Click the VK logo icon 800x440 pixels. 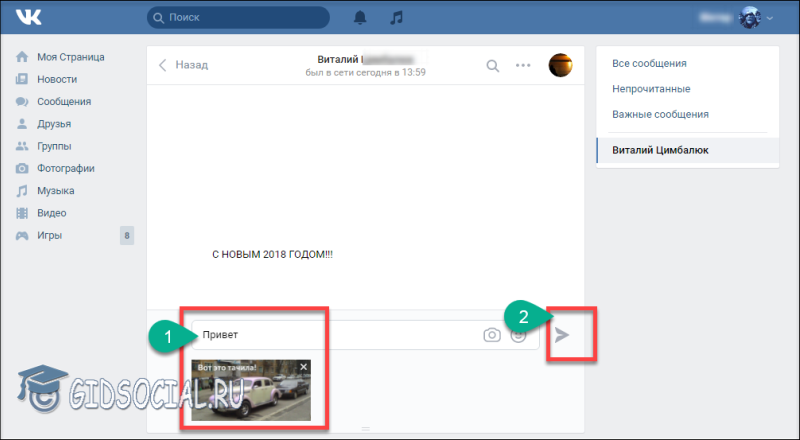click(28, 17)
